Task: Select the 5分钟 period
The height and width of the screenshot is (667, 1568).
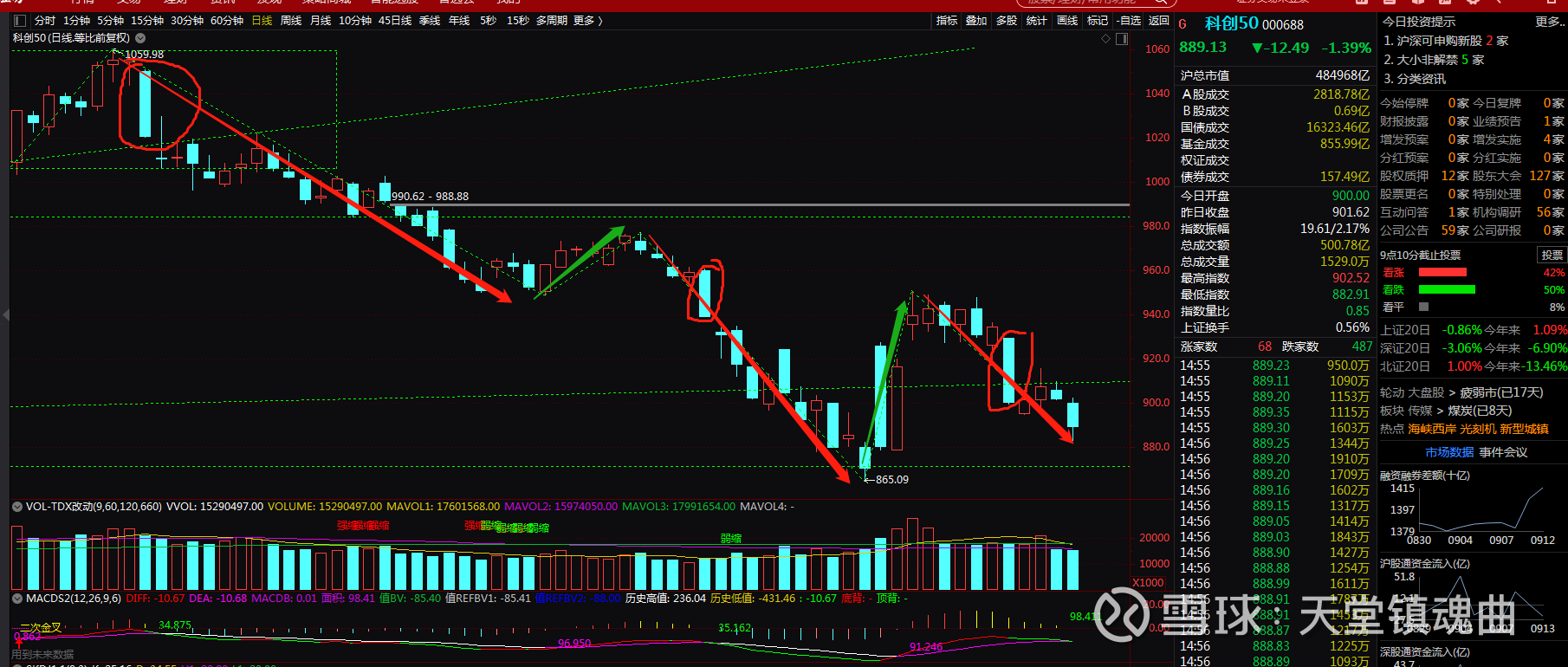Action: pyautogui.click(x=110, y=20)
